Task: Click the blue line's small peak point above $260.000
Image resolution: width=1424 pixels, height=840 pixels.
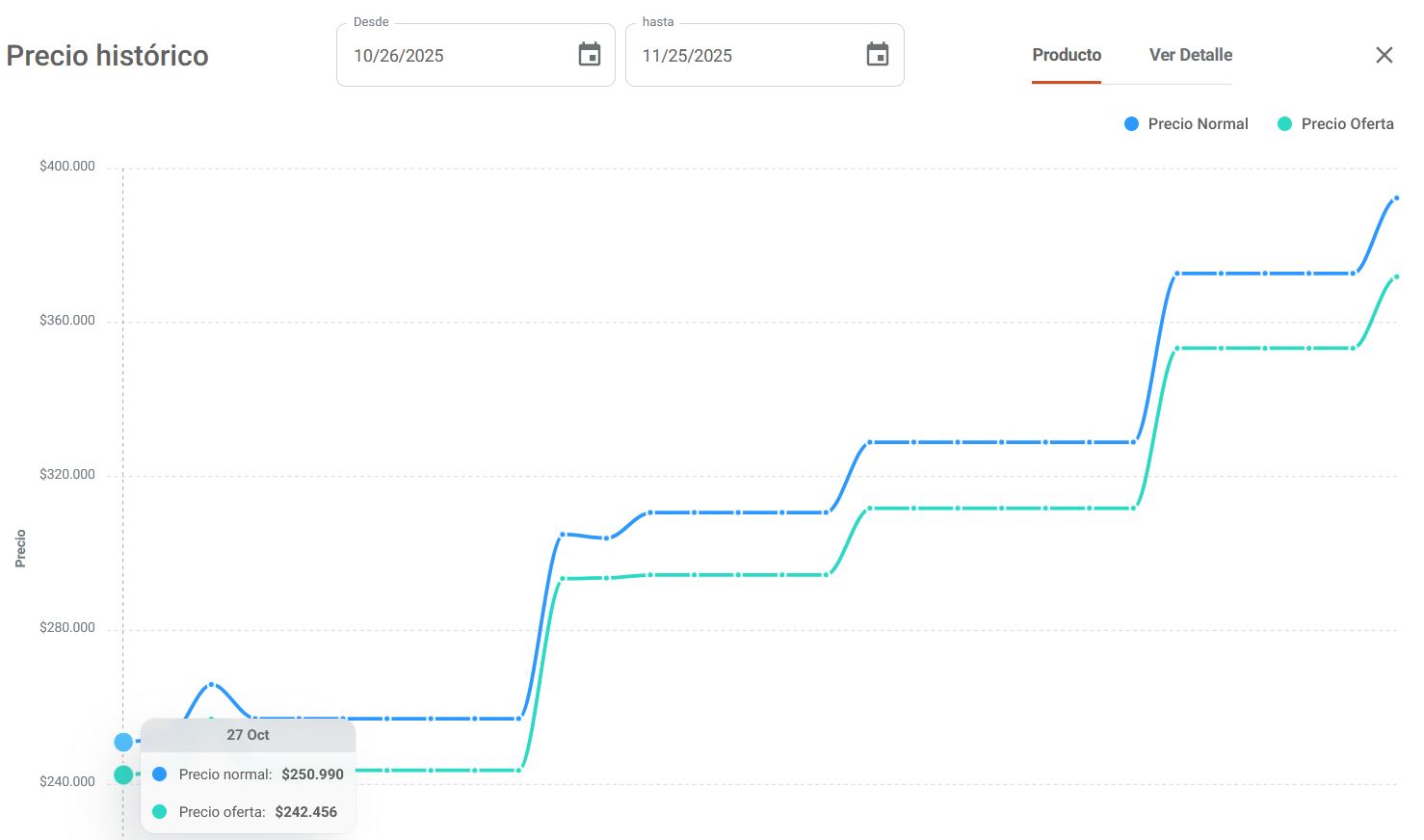Action: pos(211,684)
